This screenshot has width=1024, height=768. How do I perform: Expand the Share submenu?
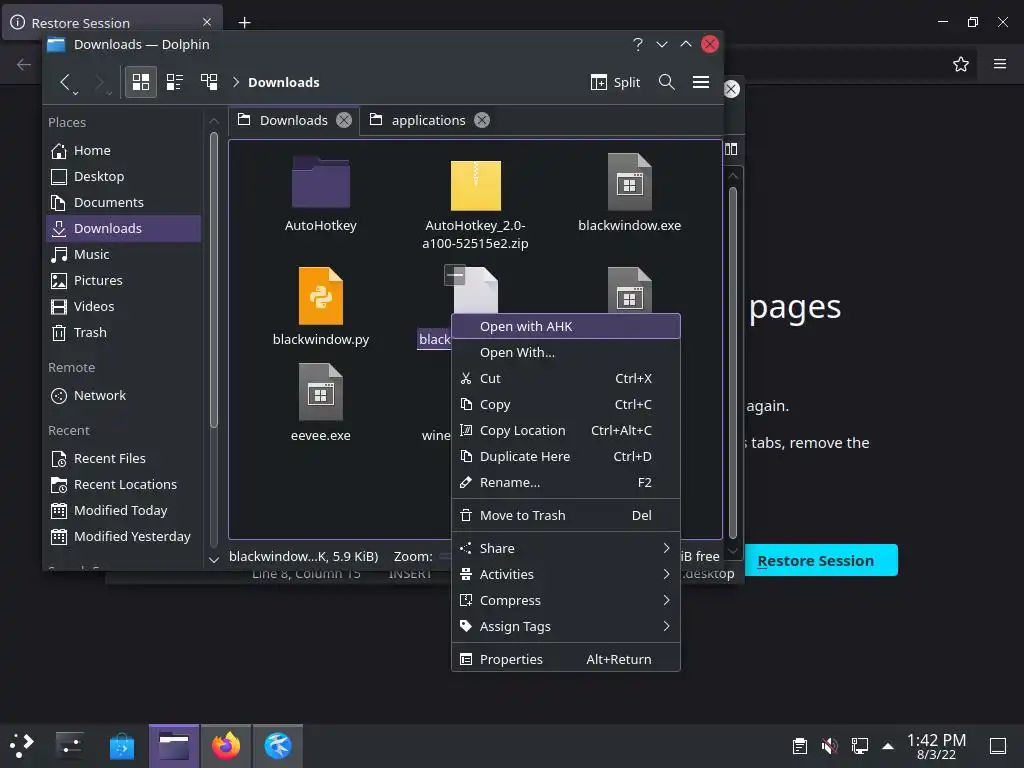click(566, 549)
